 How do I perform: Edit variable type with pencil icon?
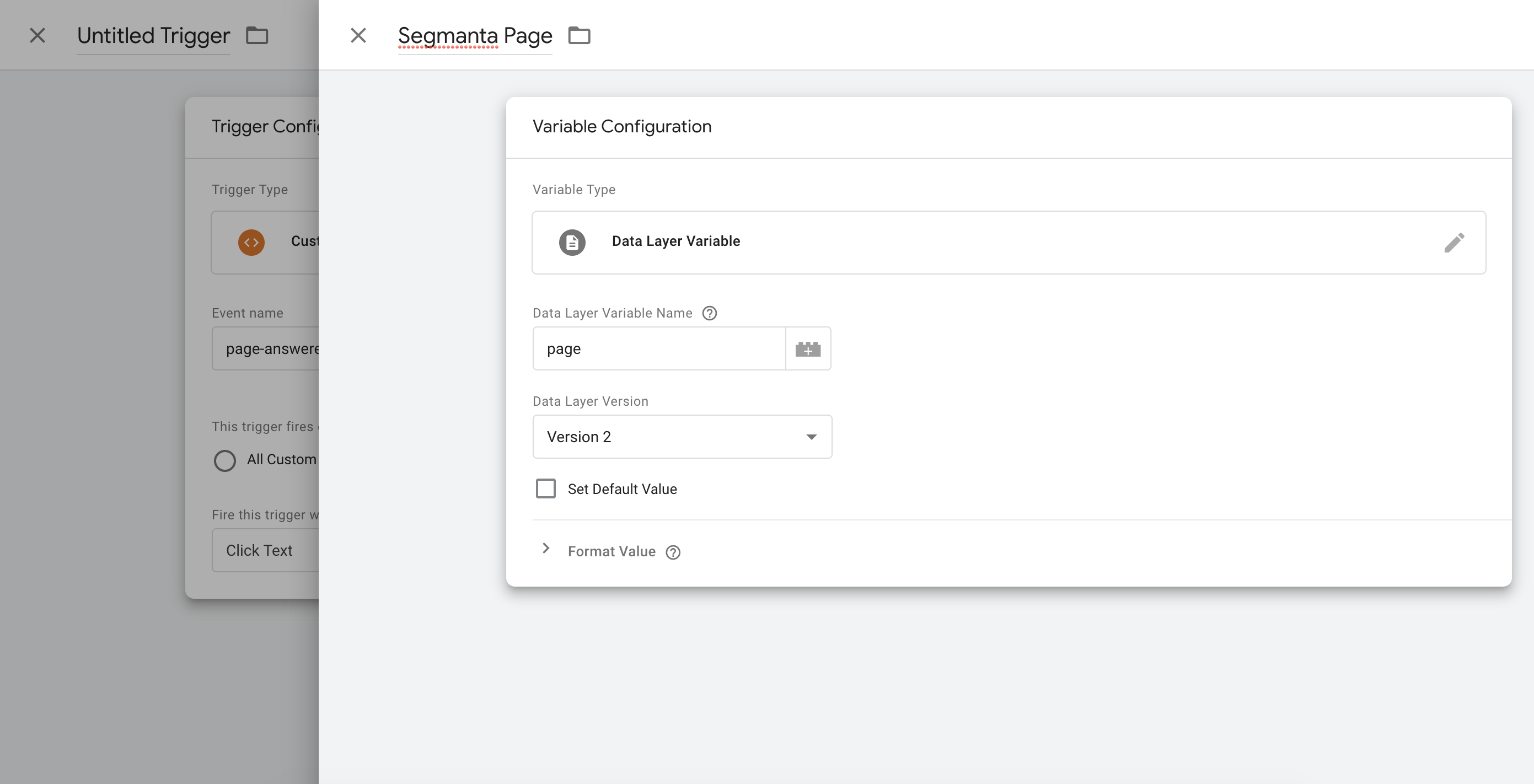pos(1453,242)
